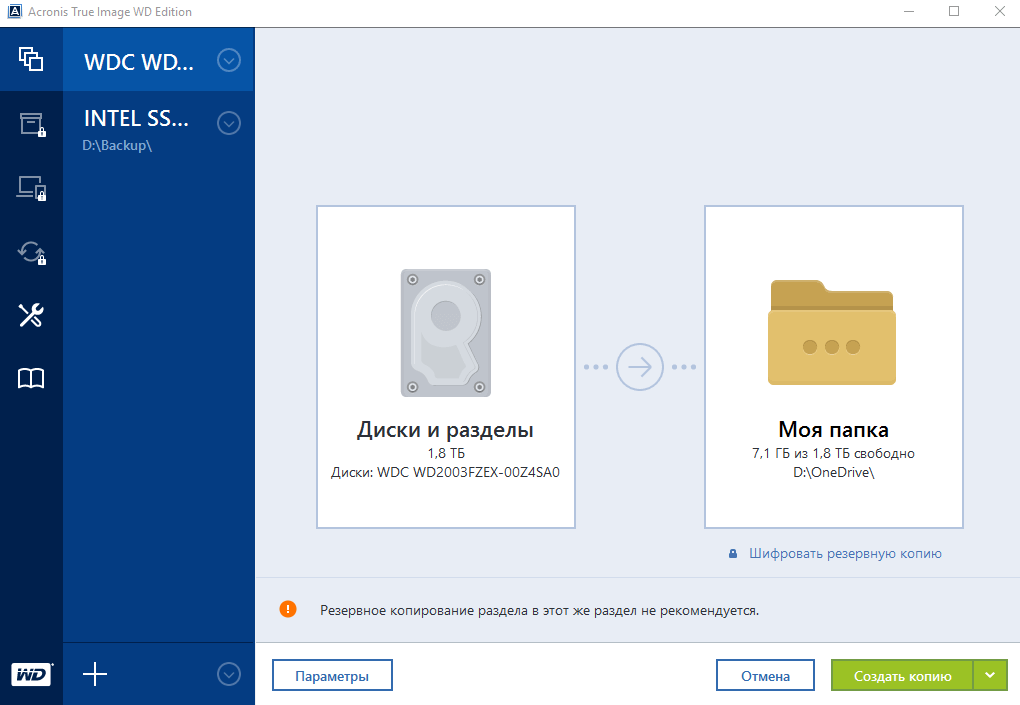1020x705 pixels.
Task: Click the hard disk drive icon
Action: [446, 332]
